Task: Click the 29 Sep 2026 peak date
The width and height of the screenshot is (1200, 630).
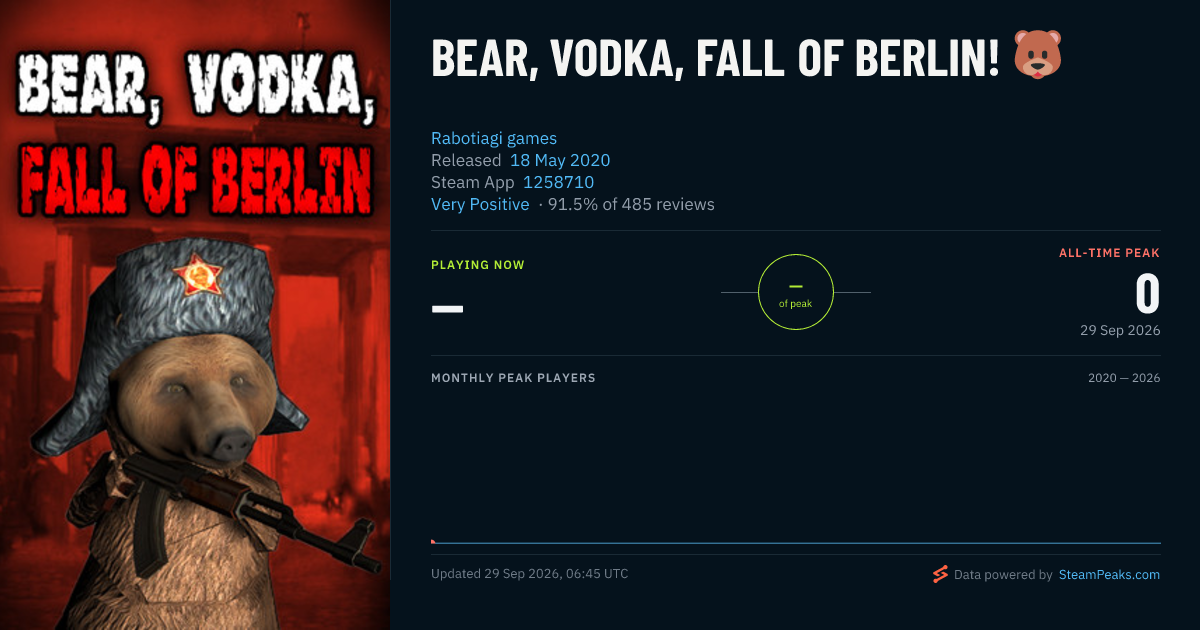Action: [x=1120, y=330]
